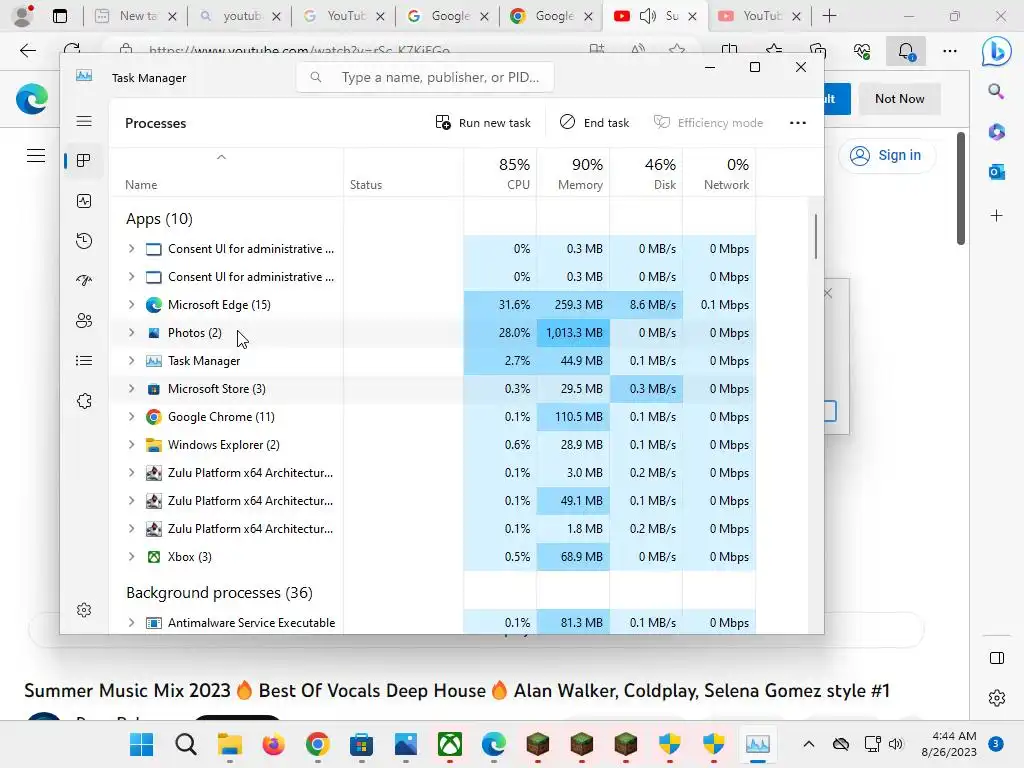Mute tab audio speaker icon on active tab
This screenshot has width=1024, height=768.
click(647, 16)
